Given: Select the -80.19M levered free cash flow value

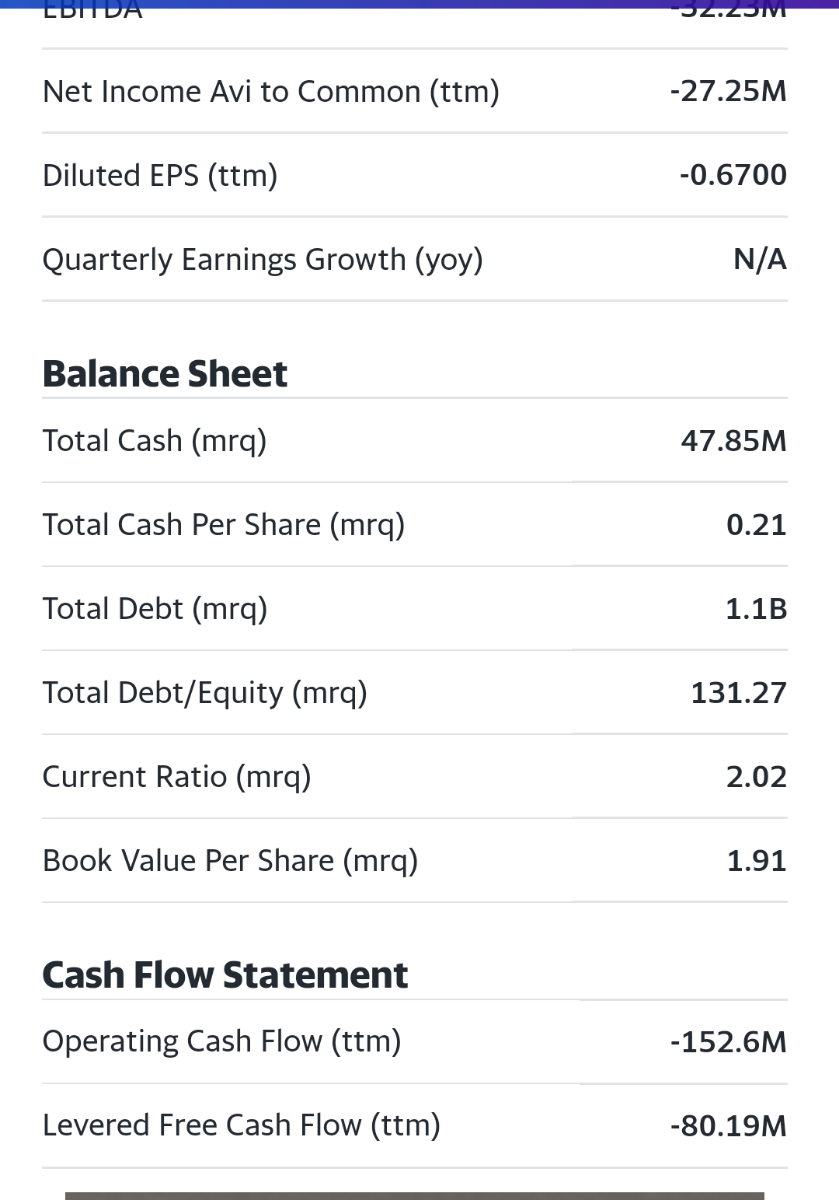Looking at the screenshot, I should click(728, 1126).
